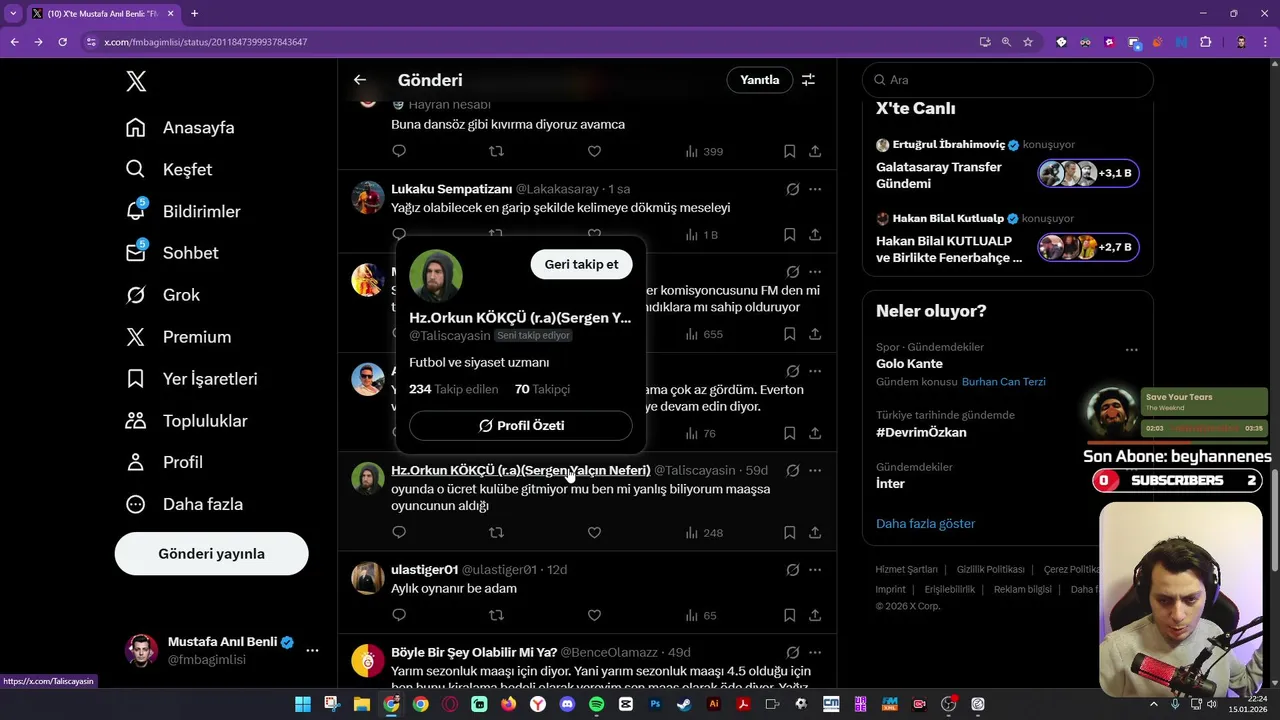Viewport: 1280px width, 720px height.
Task: Open more options on Böyle Bir Şey Olabilir Mi Ya post
Action: pos(815,652)
